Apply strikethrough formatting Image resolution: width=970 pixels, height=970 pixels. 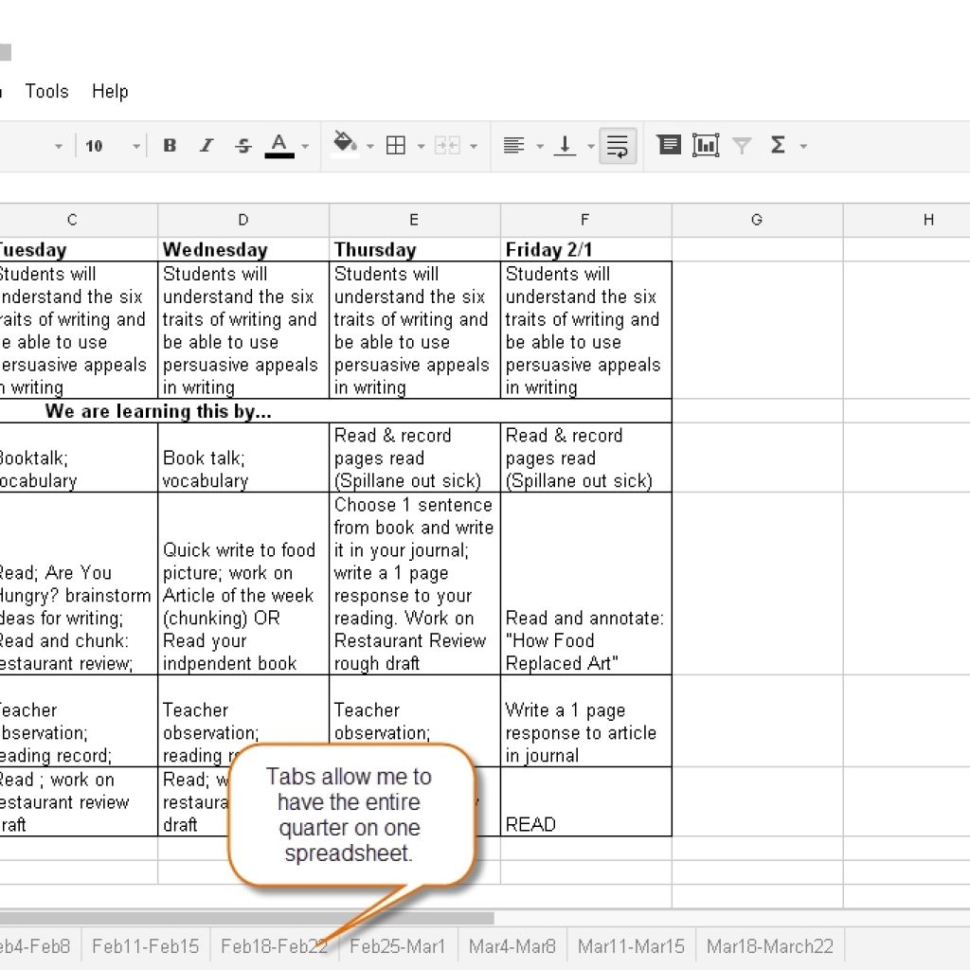tap(243, 145)
